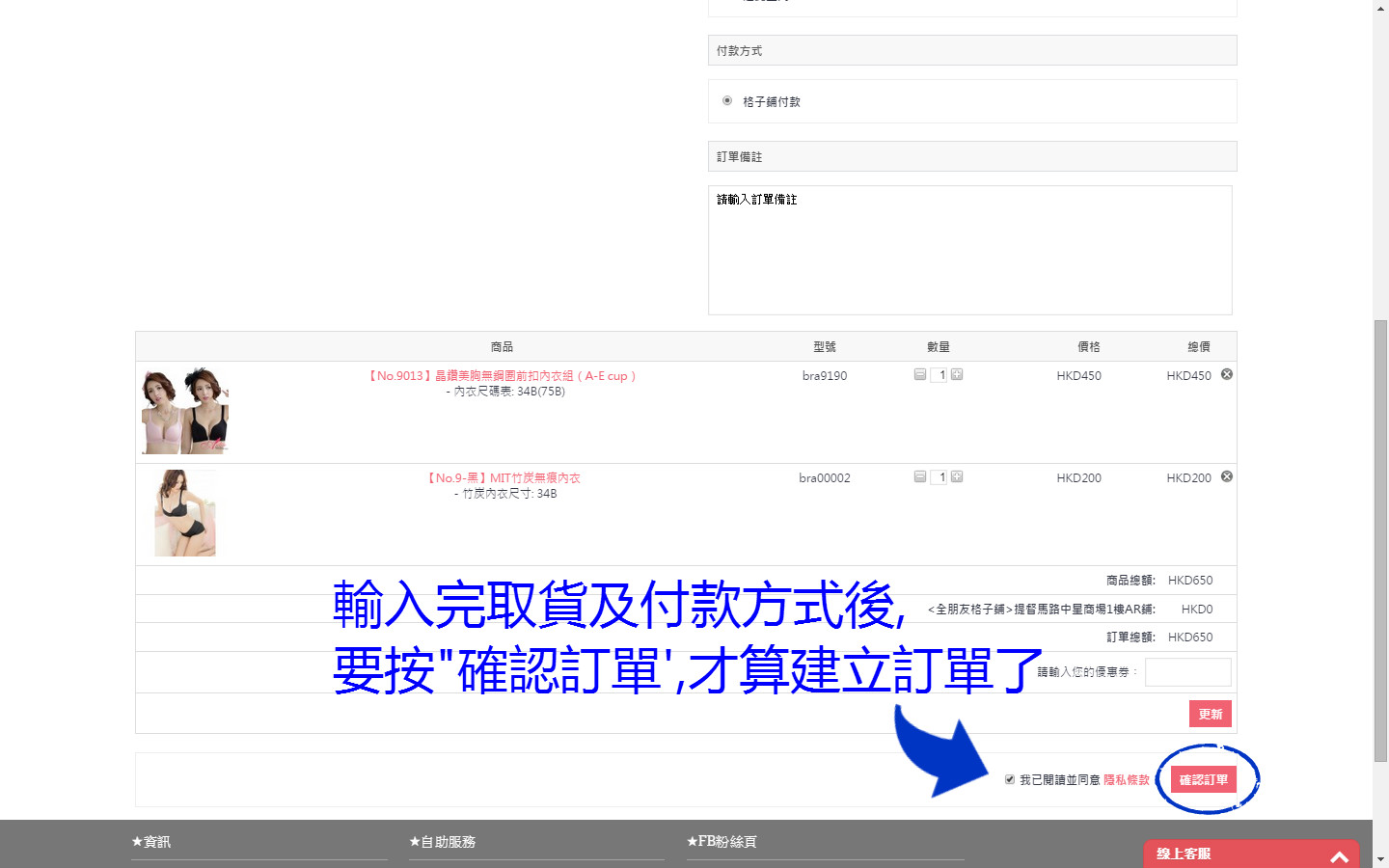1389x868 pixels.
Task: Toggle the 我已閱讀並同意 agreement checkbox
Action: tap(1010, 779)
